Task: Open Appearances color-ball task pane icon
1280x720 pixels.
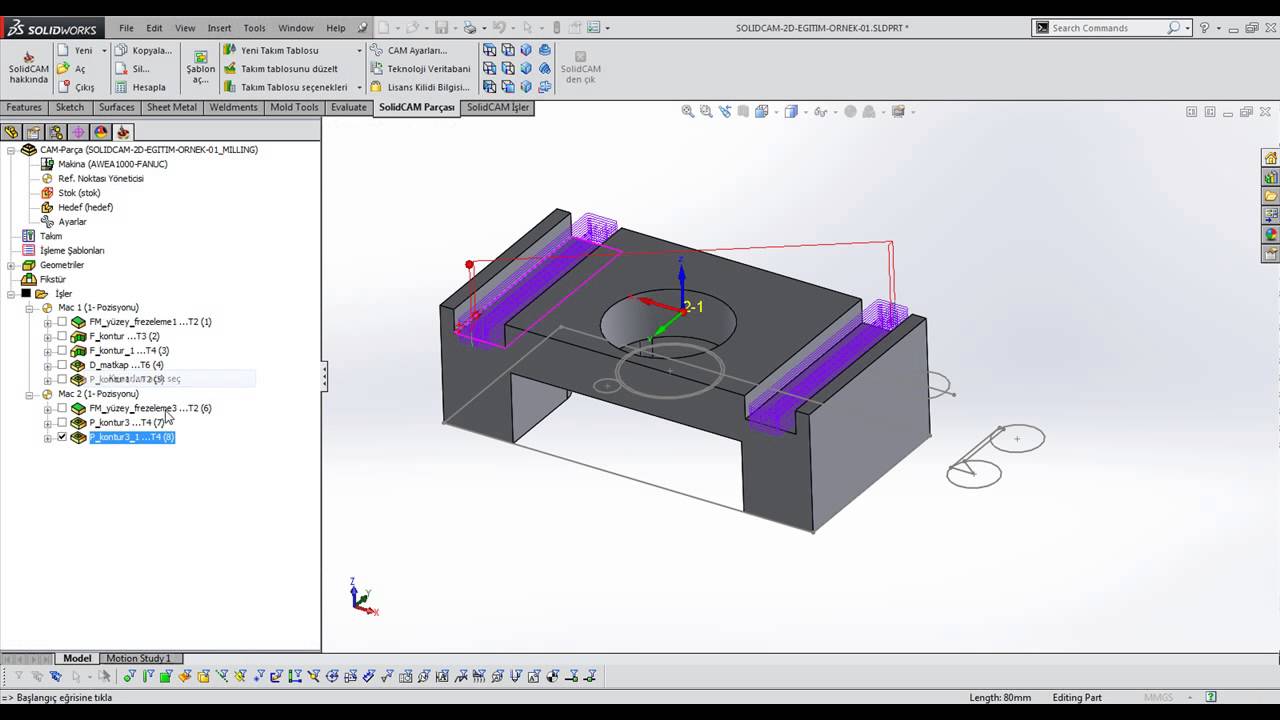Action: point(1271,234)
